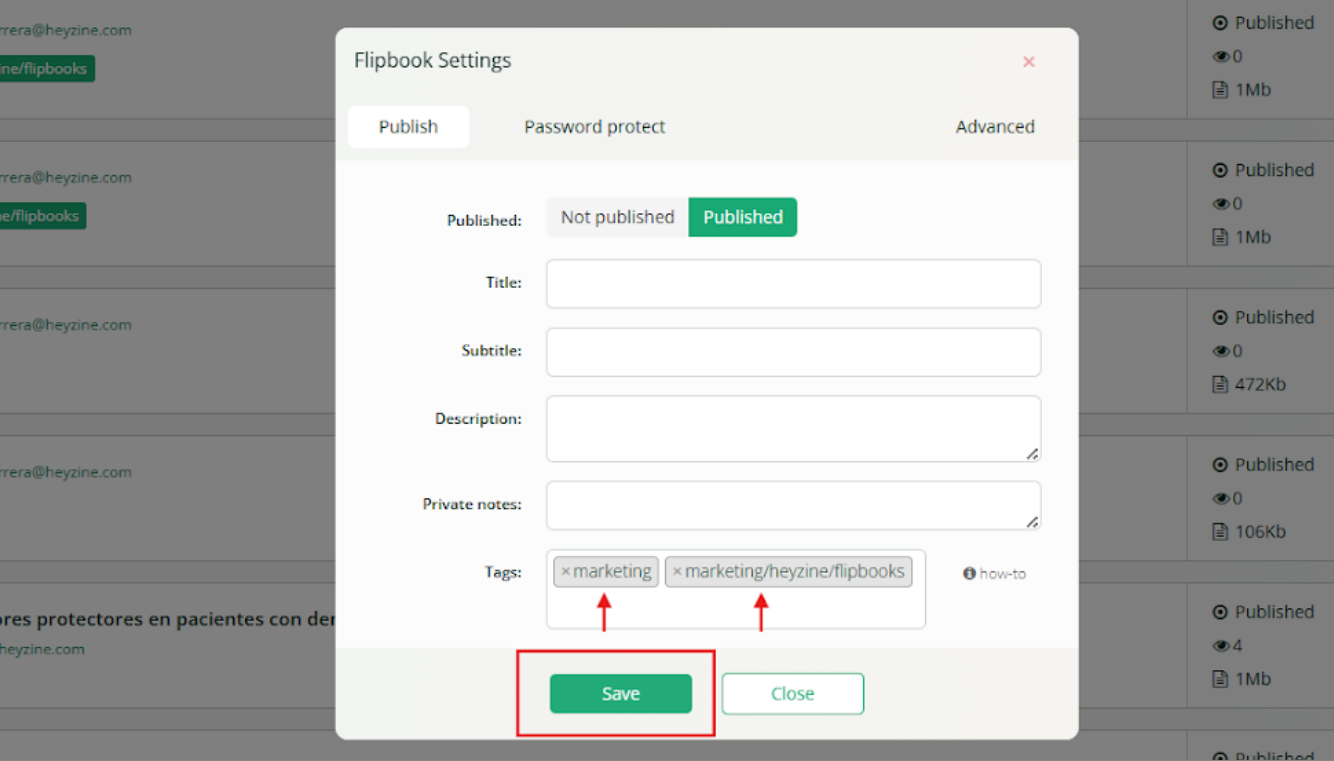Switch to the Publish tab
Screen dimensions: 1334x761
click(x=408, y=127)
